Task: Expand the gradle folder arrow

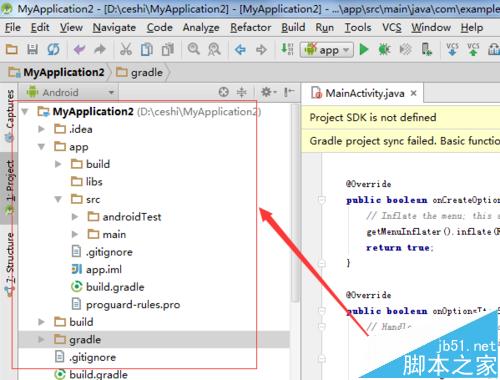Action: 41,340
